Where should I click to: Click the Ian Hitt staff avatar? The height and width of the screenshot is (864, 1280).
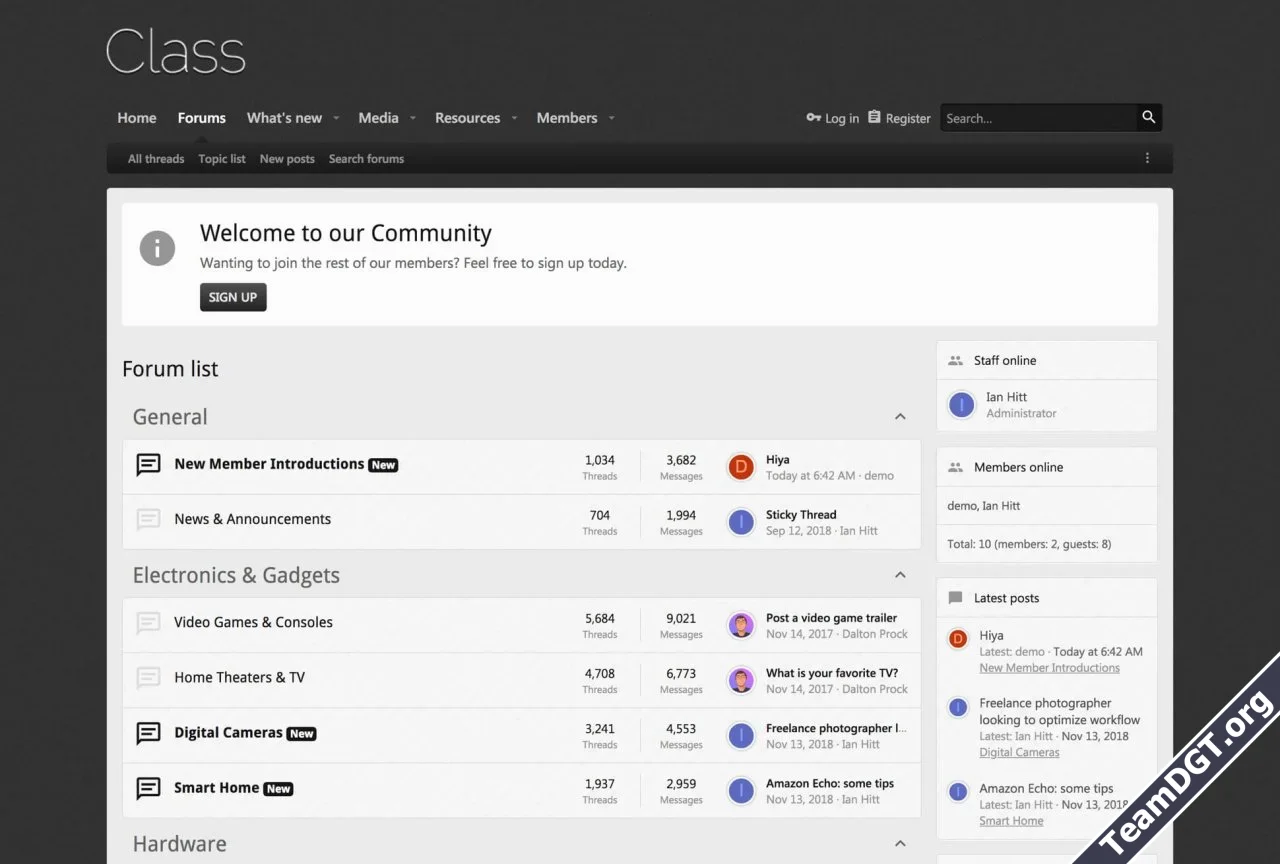[x=961, y=405]
